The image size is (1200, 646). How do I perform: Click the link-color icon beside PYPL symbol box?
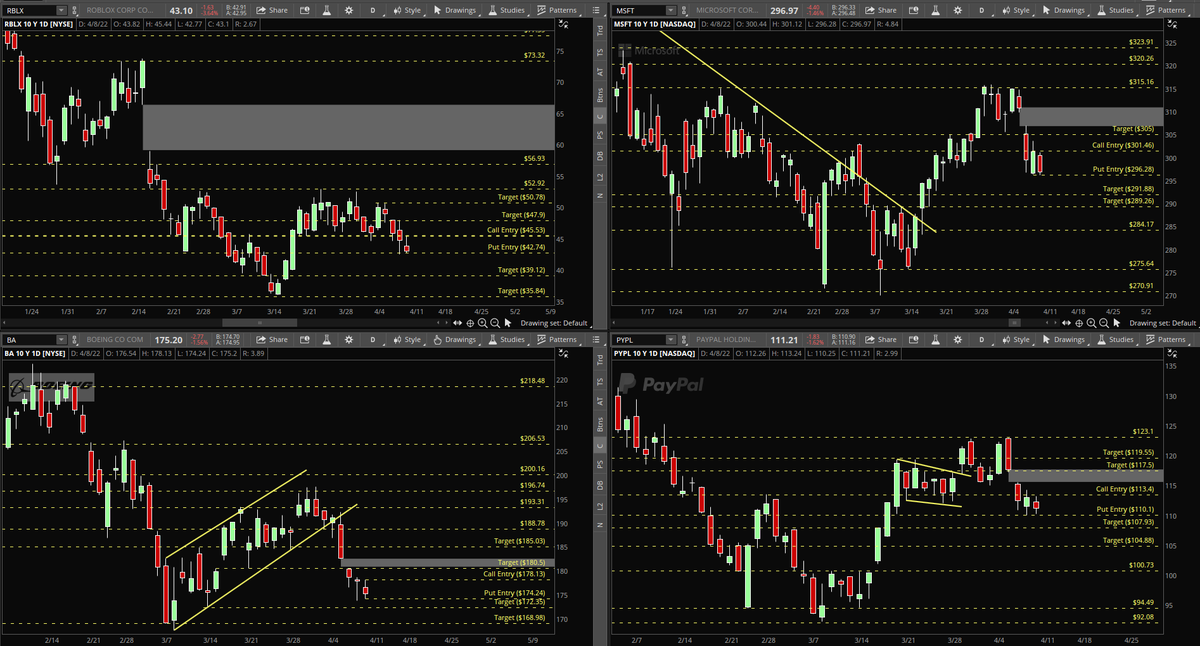click(684, 339)
